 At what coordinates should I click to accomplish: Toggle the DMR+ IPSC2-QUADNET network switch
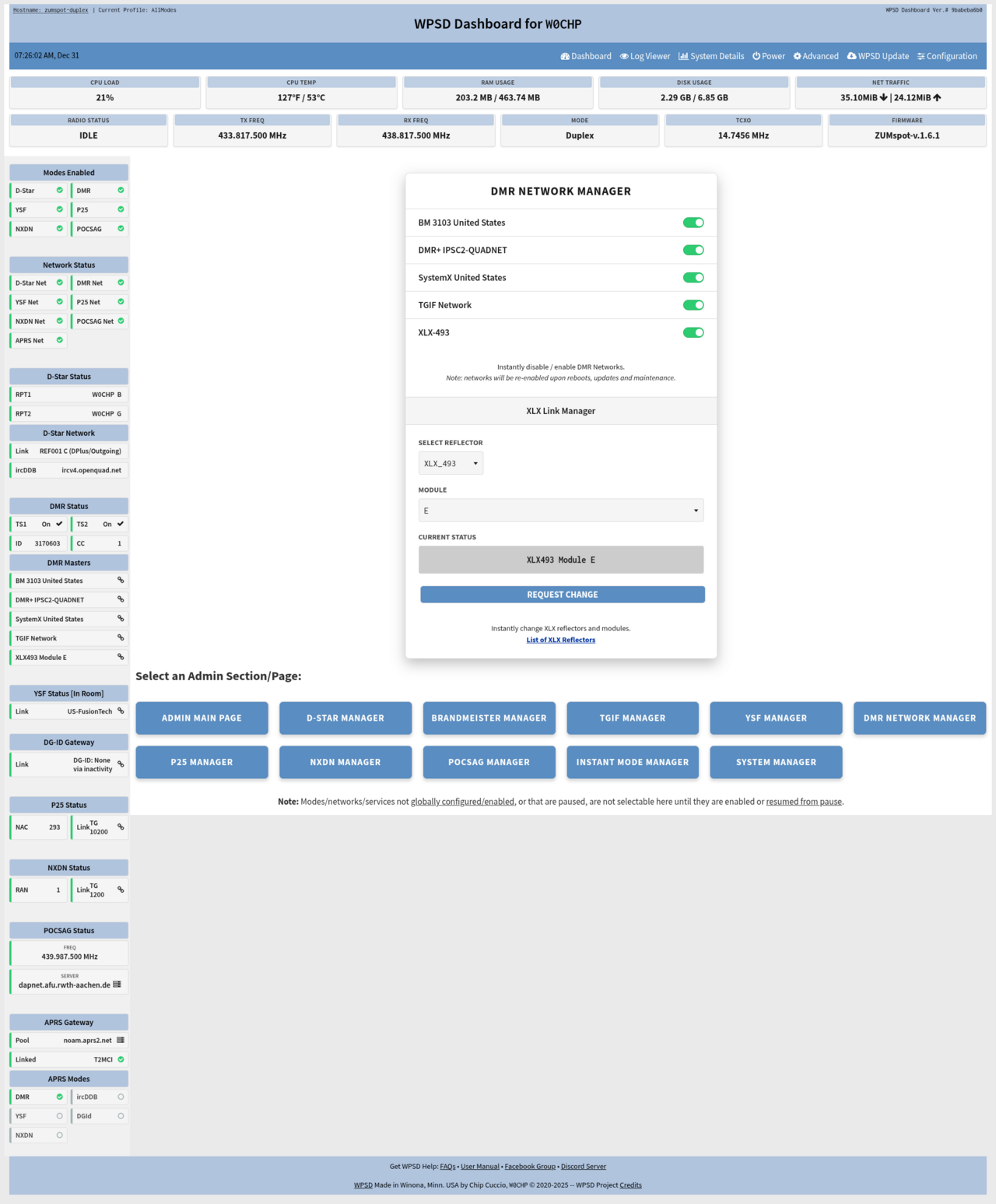click(693, 250)
